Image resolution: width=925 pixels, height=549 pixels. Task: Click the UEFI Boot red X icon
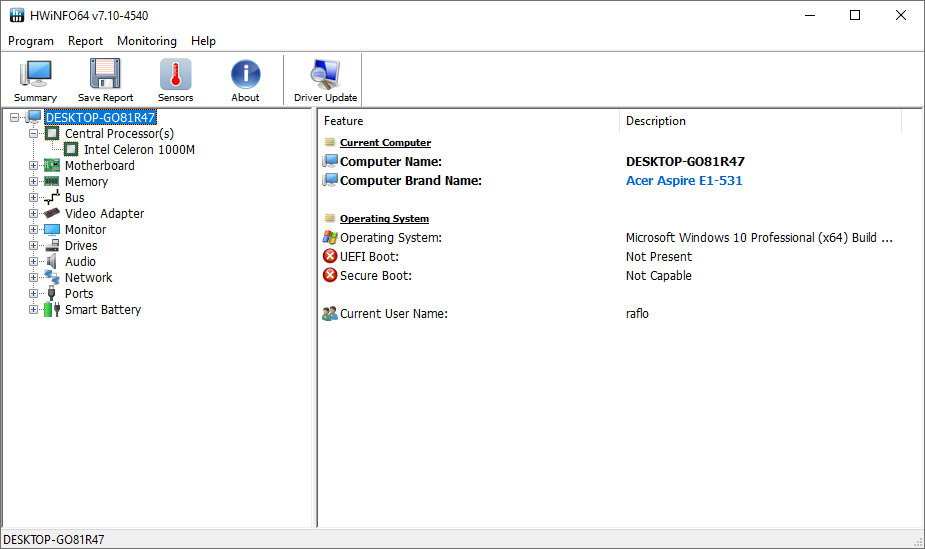click(330, 256)
